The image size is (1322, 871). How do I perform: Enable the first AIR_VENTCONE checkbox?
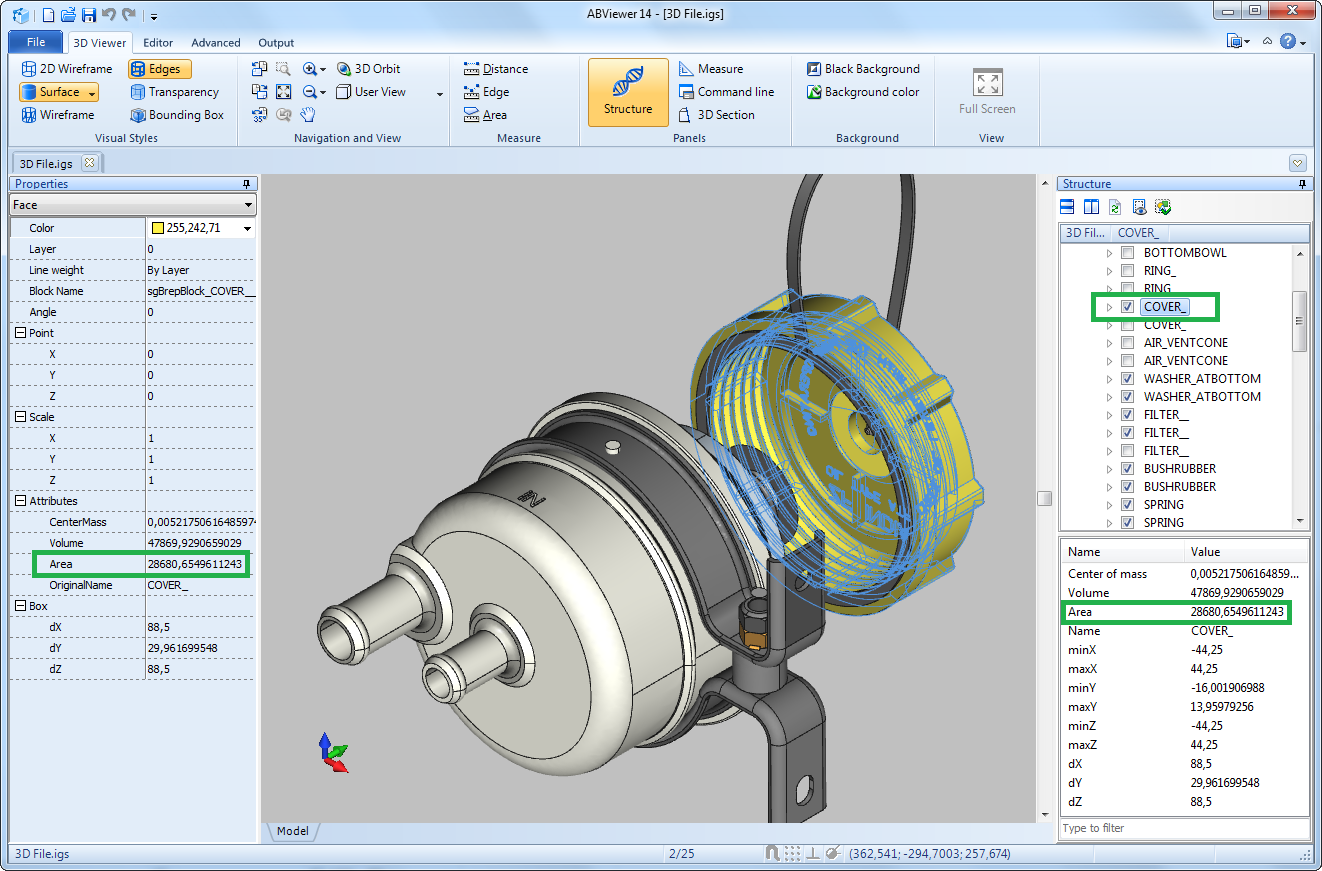pos(1127,343)
